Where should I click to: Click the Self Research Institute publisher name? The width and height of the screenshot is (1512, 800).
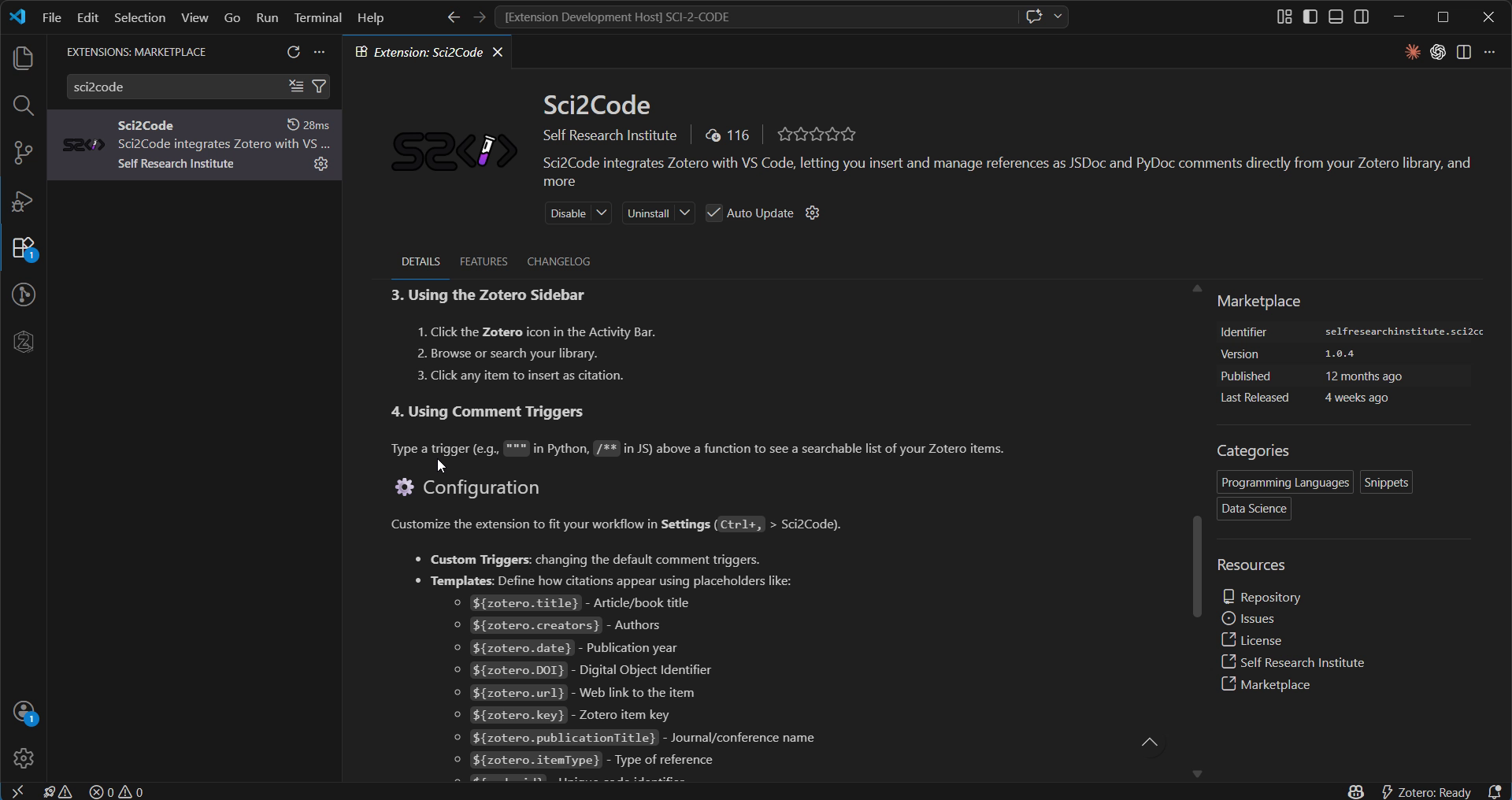pyautogui.click(x=610, y=135)
